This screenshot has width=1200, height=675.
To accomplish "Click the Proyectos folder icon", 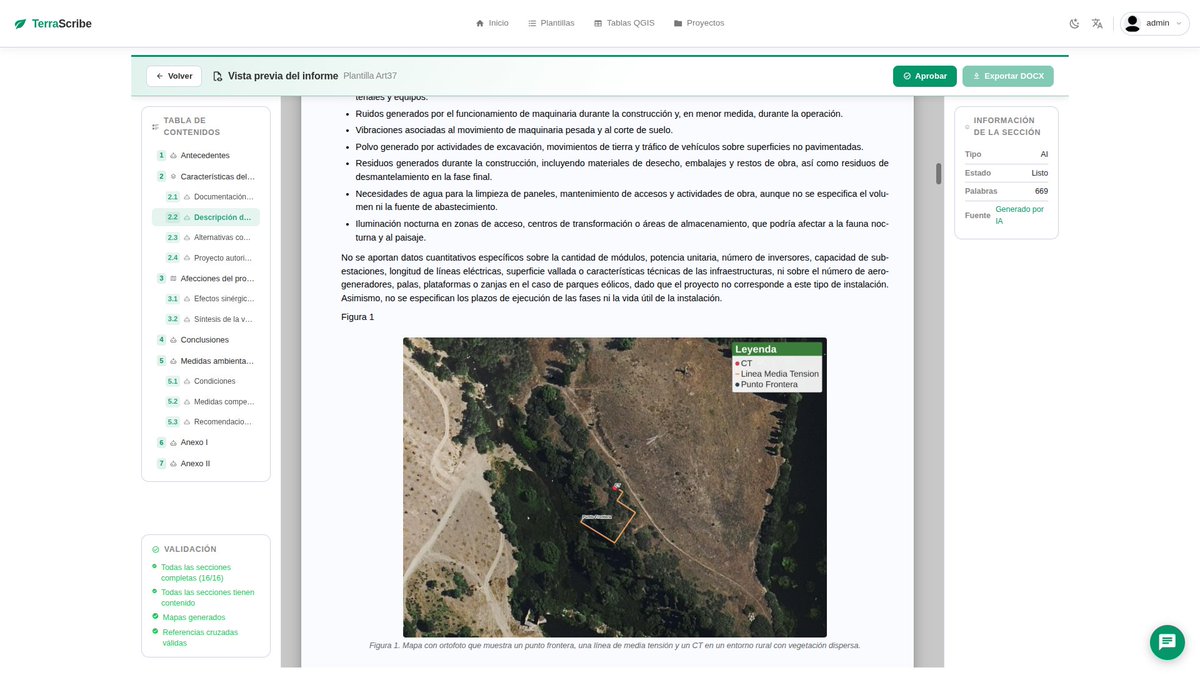I will pyautogui.click(x=678, y=23).
